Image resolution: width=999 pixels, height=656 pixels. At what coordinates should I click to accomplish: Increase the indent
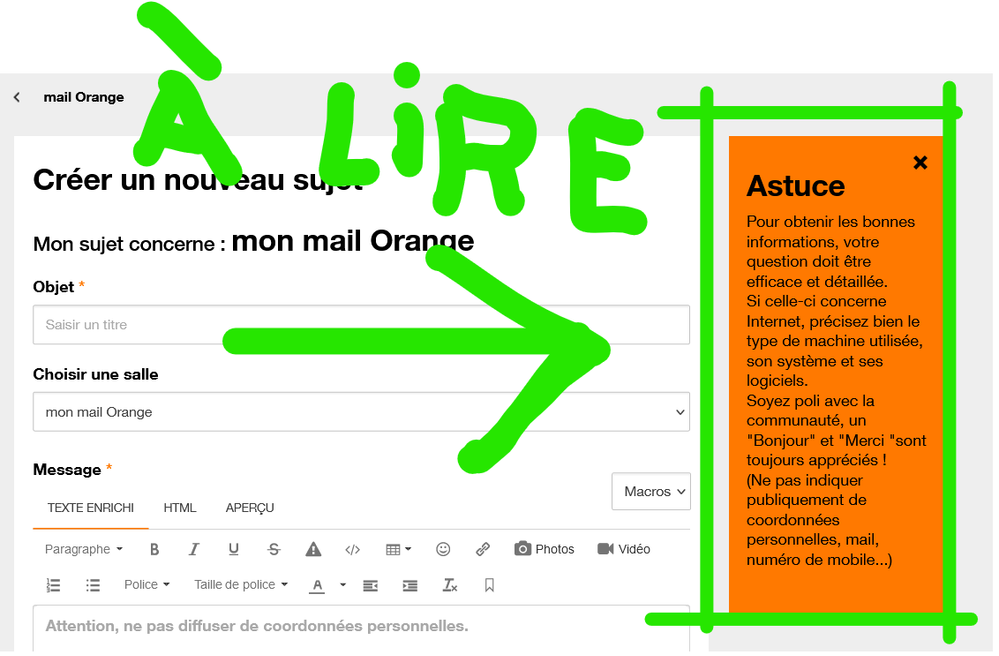pyautogui.click(x=410, y=586)
